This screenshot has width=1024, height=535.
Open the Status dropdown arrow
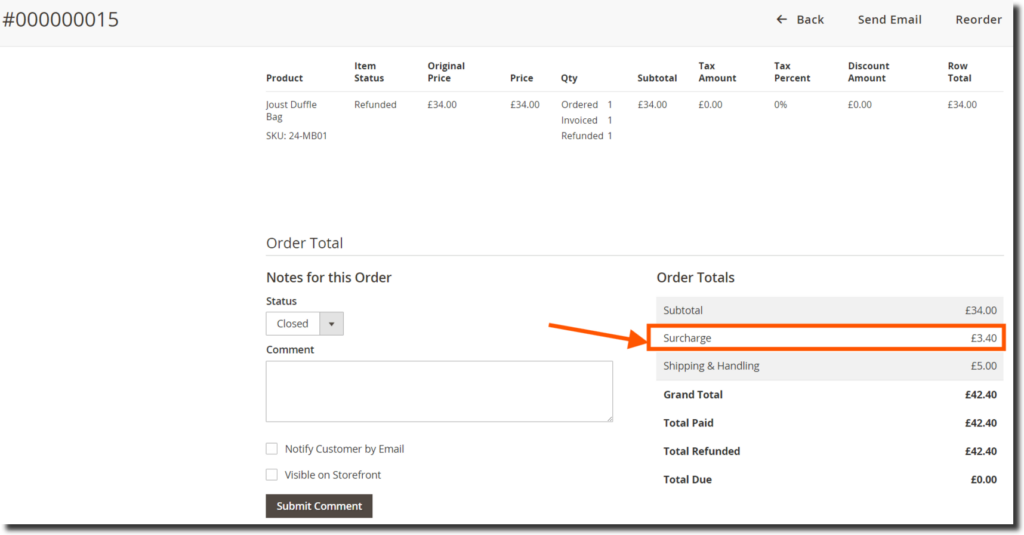(x=332, y=324)
